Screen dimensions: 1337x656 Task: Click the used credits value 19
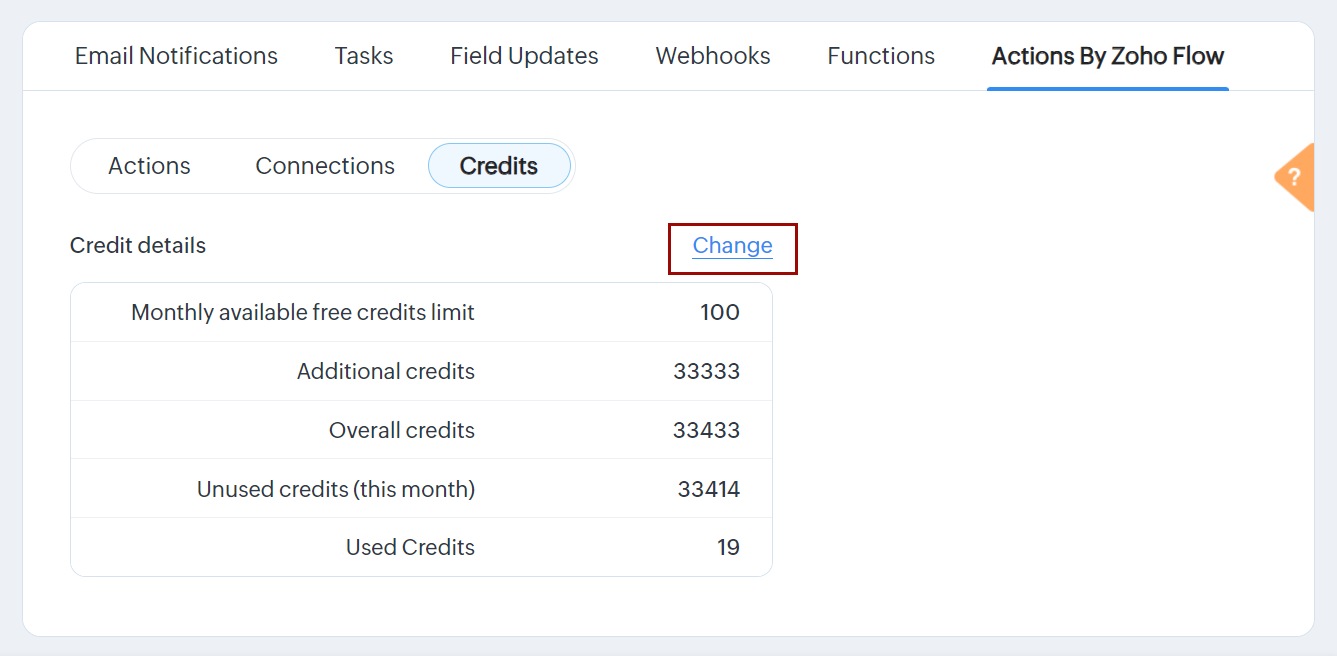coord(728,548)
